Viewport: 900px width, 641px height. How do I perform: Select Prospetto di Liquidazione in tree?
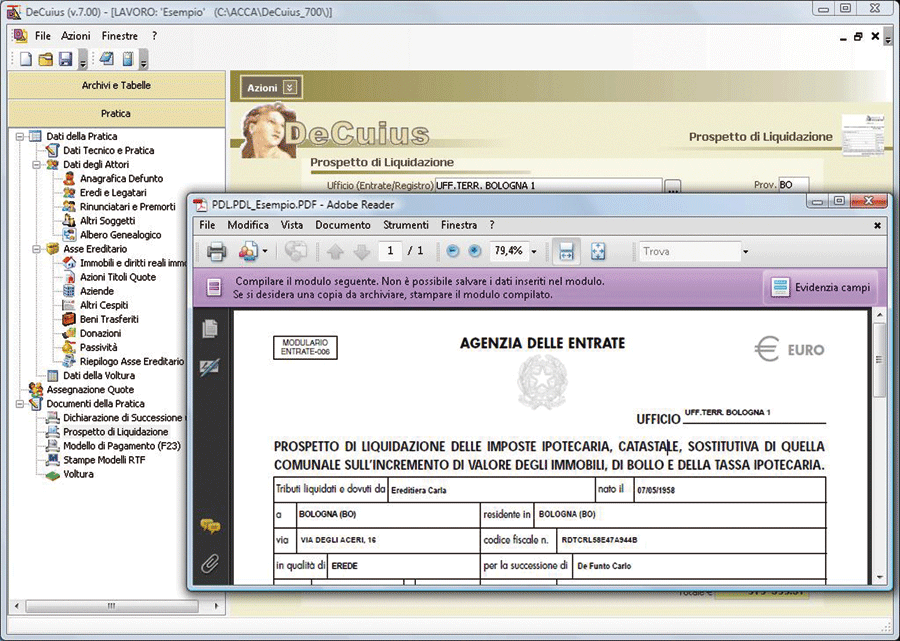(115, 432)
